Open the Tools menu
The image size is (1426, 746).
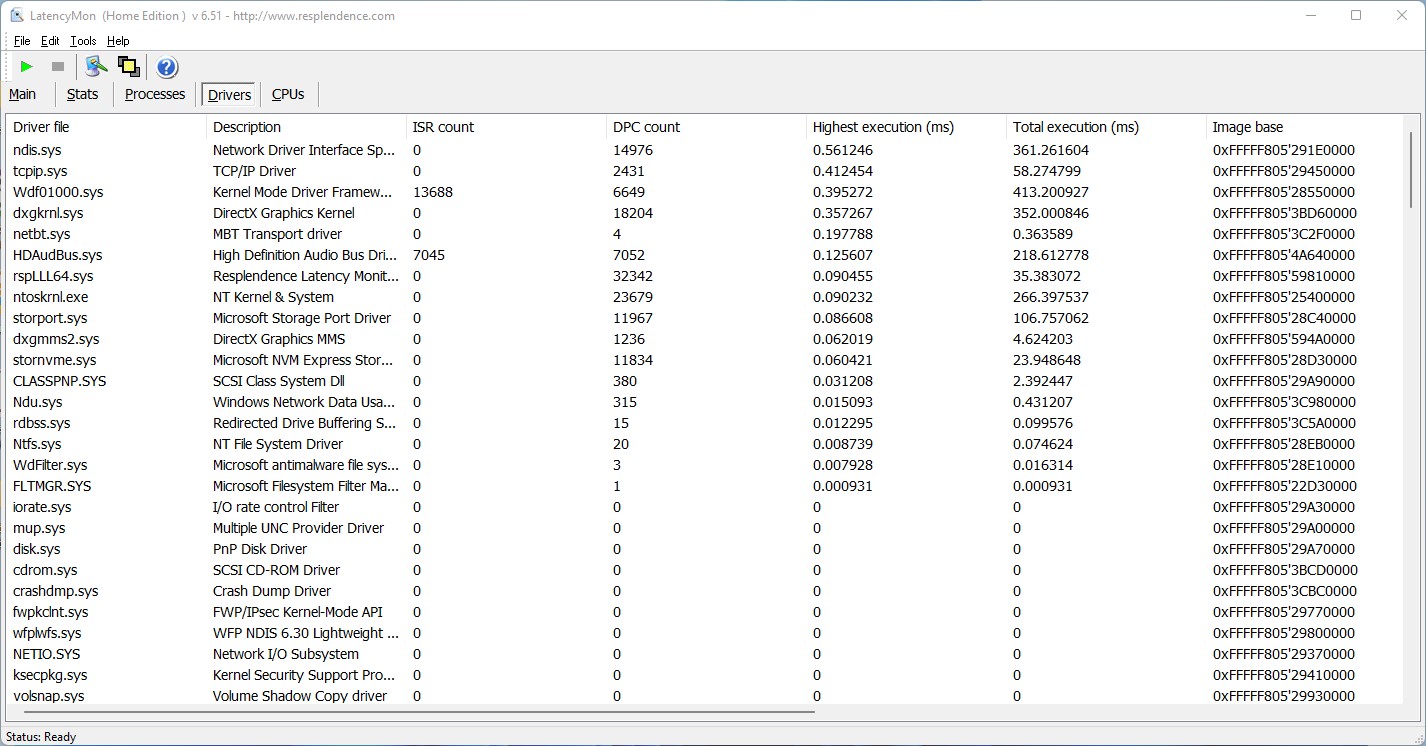[x=83, y=41]
